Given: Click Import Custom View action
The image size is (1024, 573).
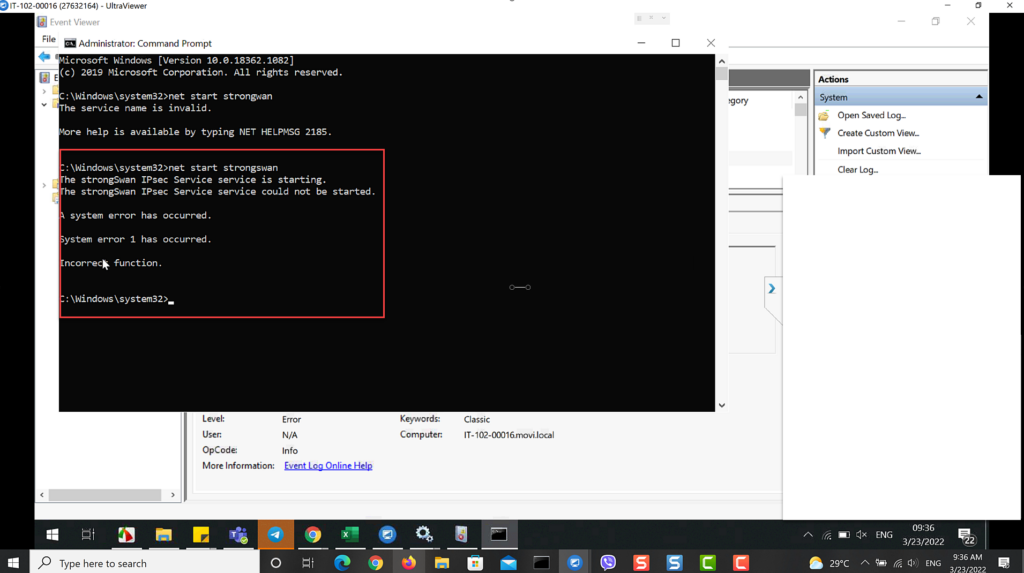Looking at the screenshot, I should tap(878, 151).
